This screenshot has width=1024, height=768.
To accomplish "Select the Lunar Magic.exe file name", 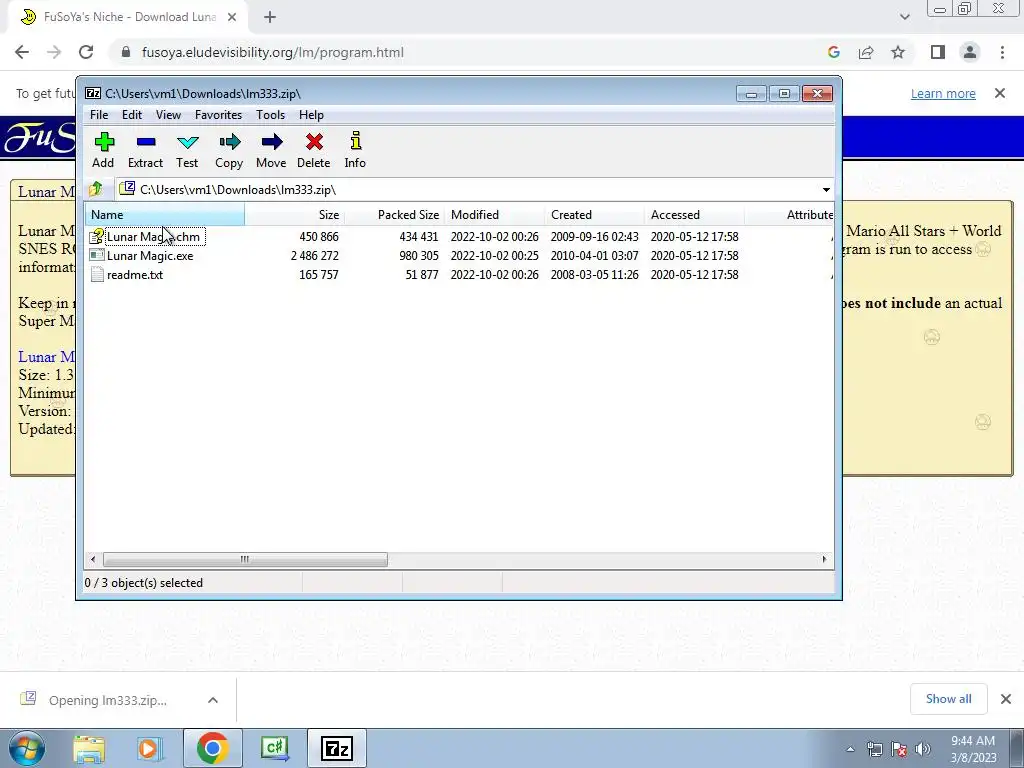I will [x=150, y=255].
